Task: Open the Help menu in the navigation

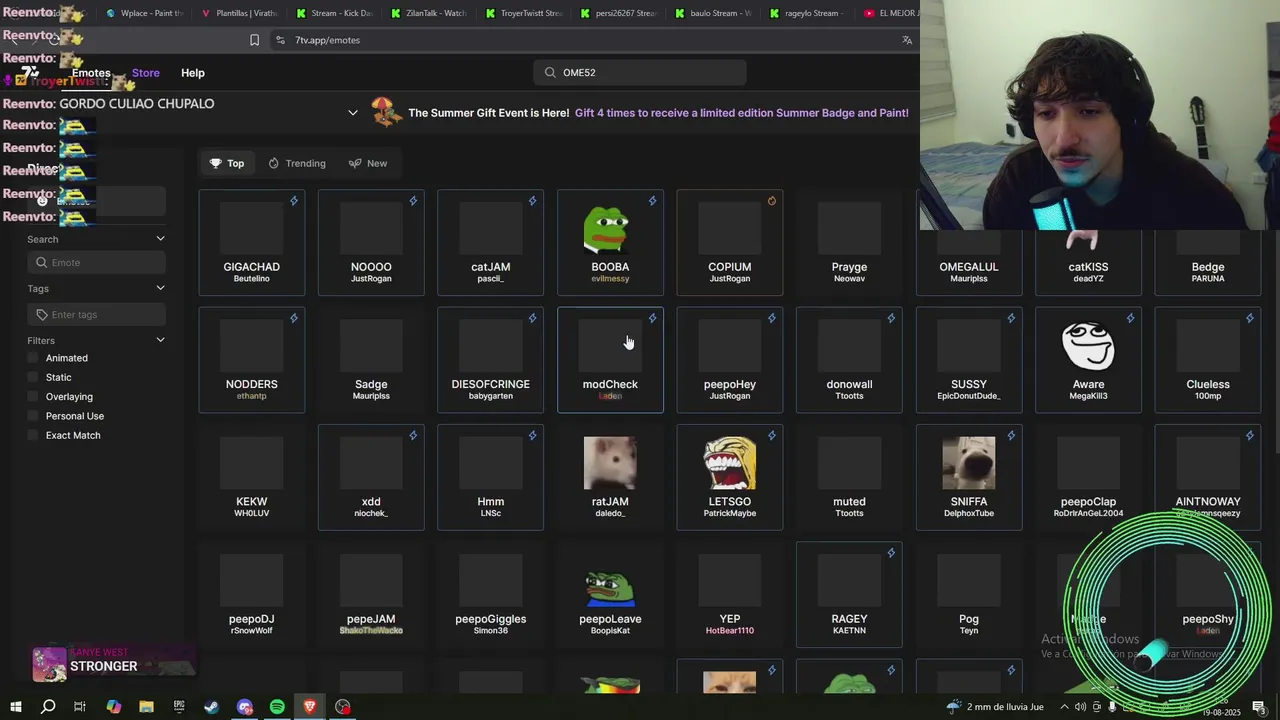Action: (x=193, y=73)
